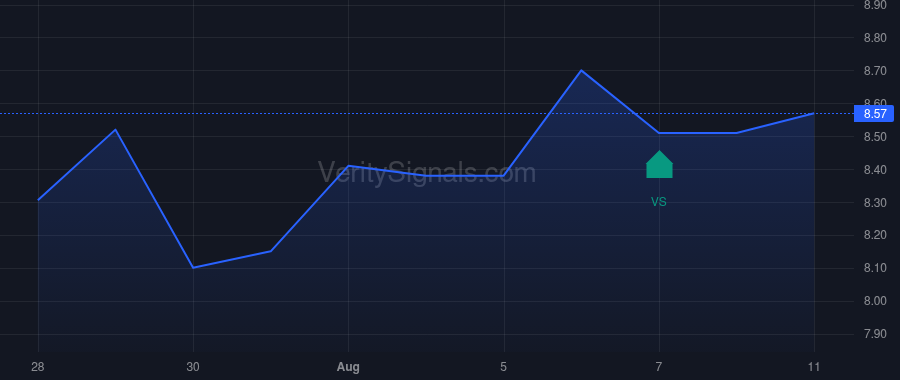The width and height of the screenshot is (900, 380).
Task: Click the green VS signal marker
Action: point(659,164)
